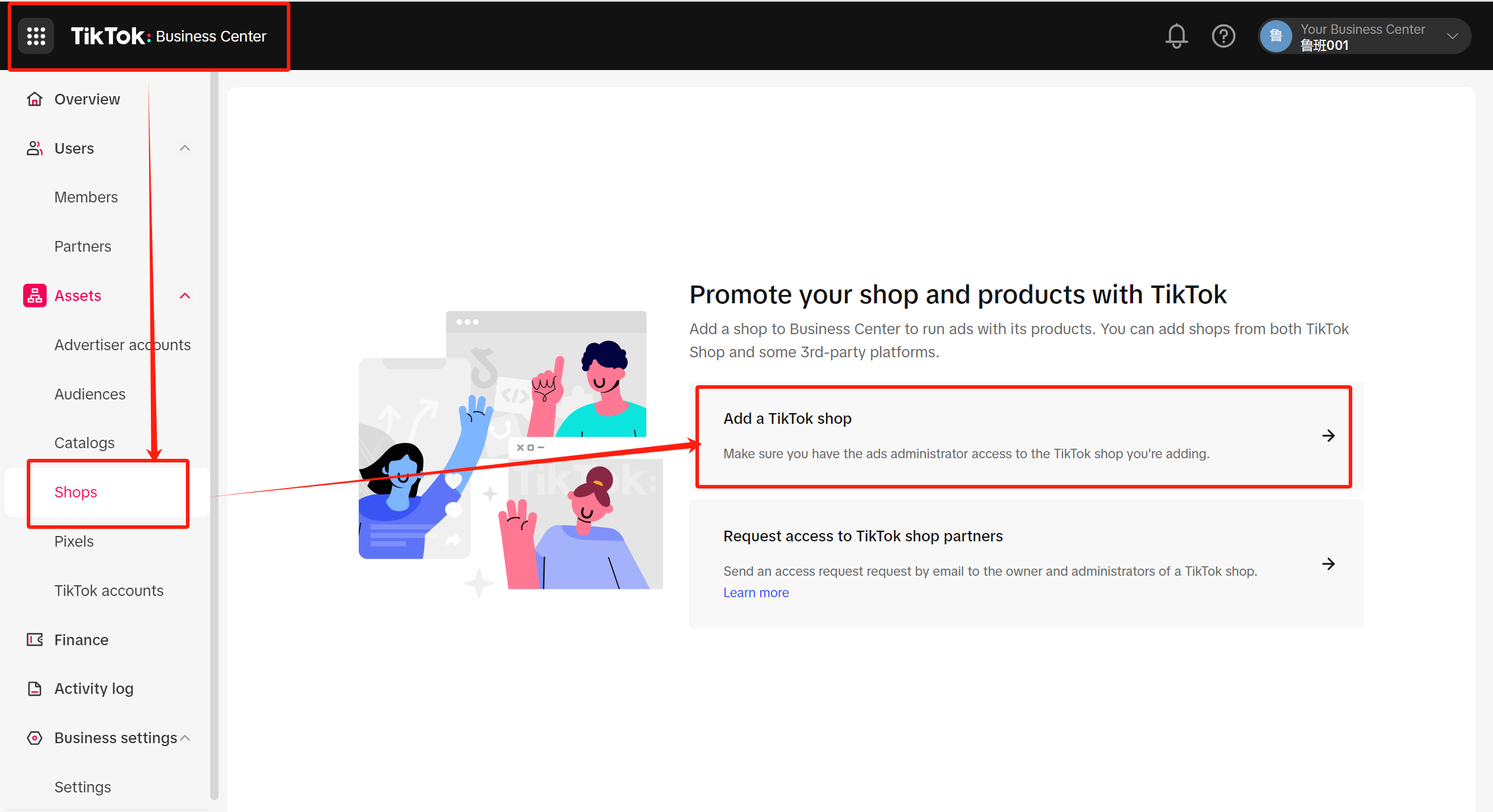Image resolution: width=1493 pixels, height=812 pixels.
Task: Open the help question mark icon
Action: coord(1223,36)
